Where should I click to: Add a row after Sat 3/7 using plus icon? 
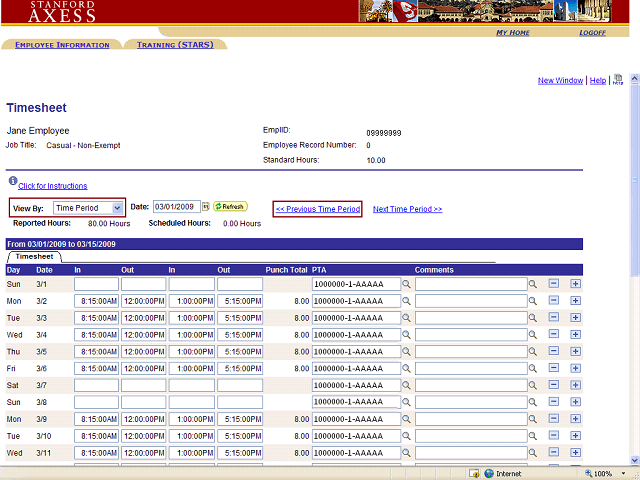pyautogui.click(x=575, y=386)
